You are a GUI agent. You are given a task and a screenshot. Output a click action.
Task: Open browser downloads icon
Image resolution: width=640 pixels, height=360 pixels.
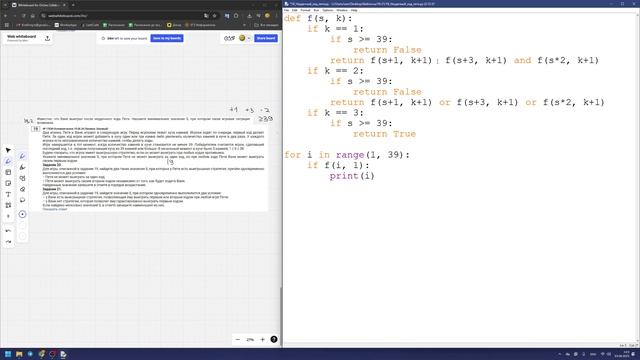pyautogui.click(x=249, y=16)
